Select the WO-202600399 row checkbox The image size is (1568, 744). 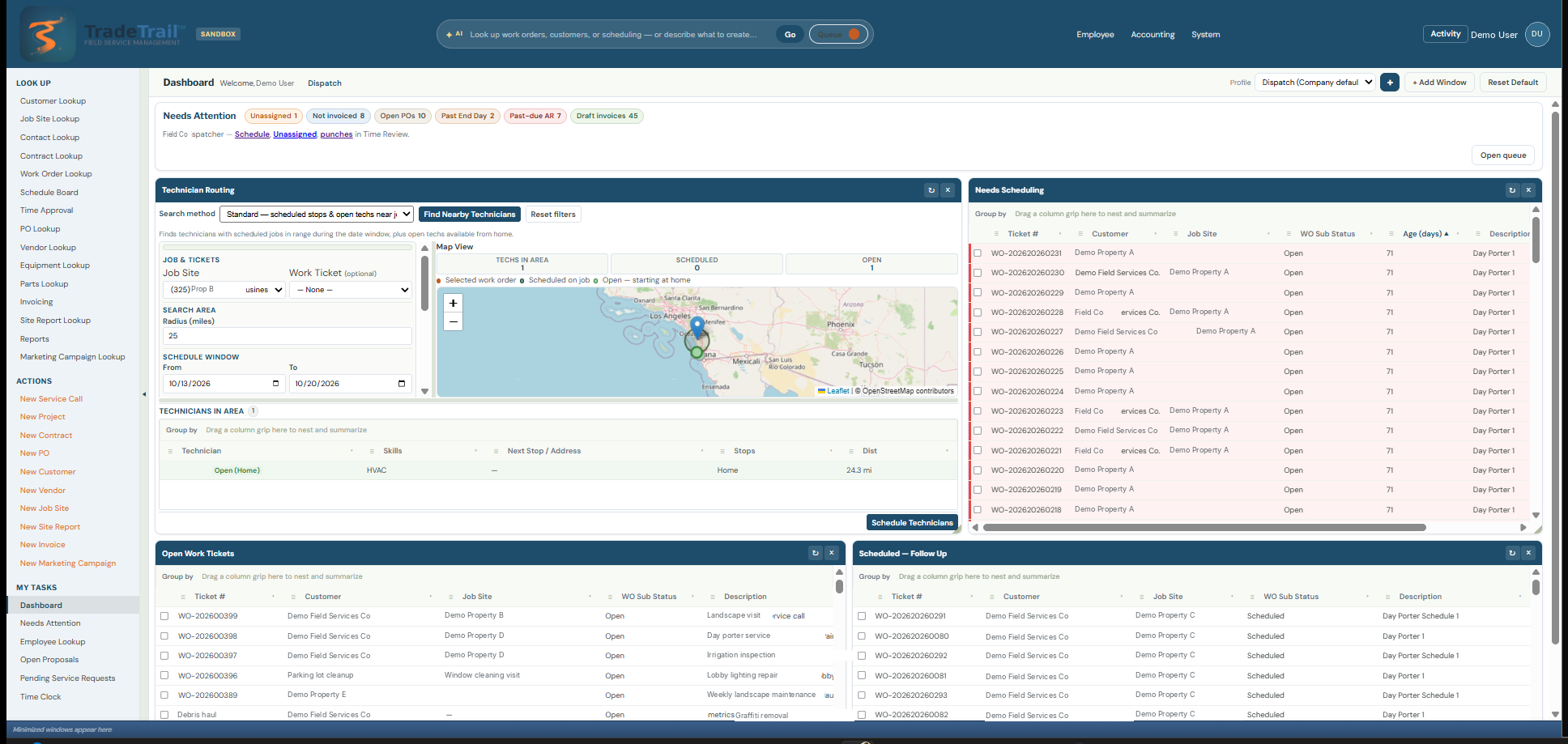164,616
